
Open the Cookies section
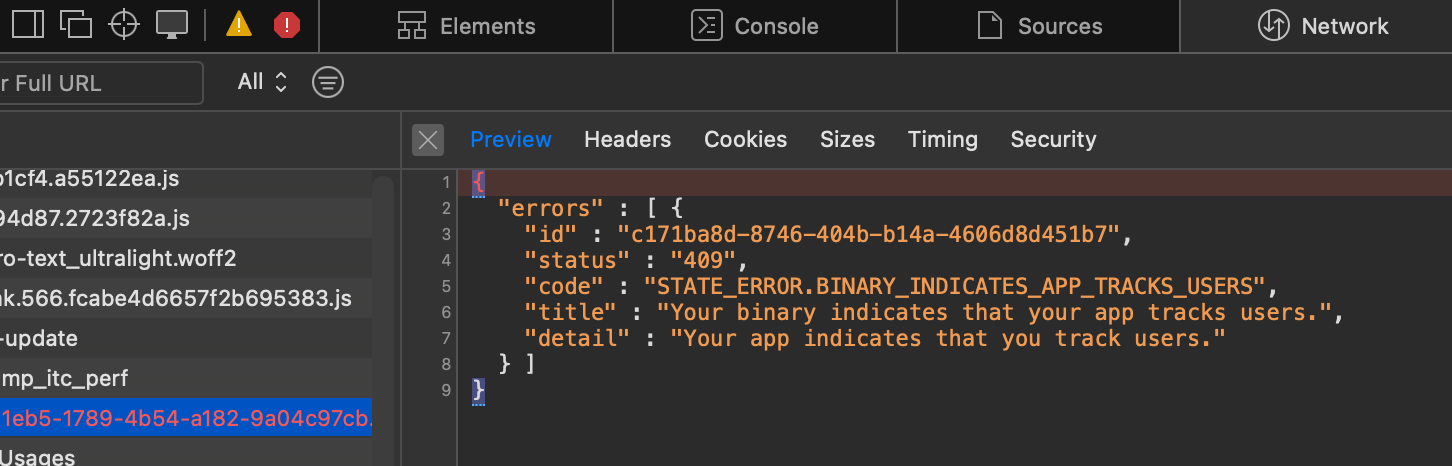click(x=745, y=140)
